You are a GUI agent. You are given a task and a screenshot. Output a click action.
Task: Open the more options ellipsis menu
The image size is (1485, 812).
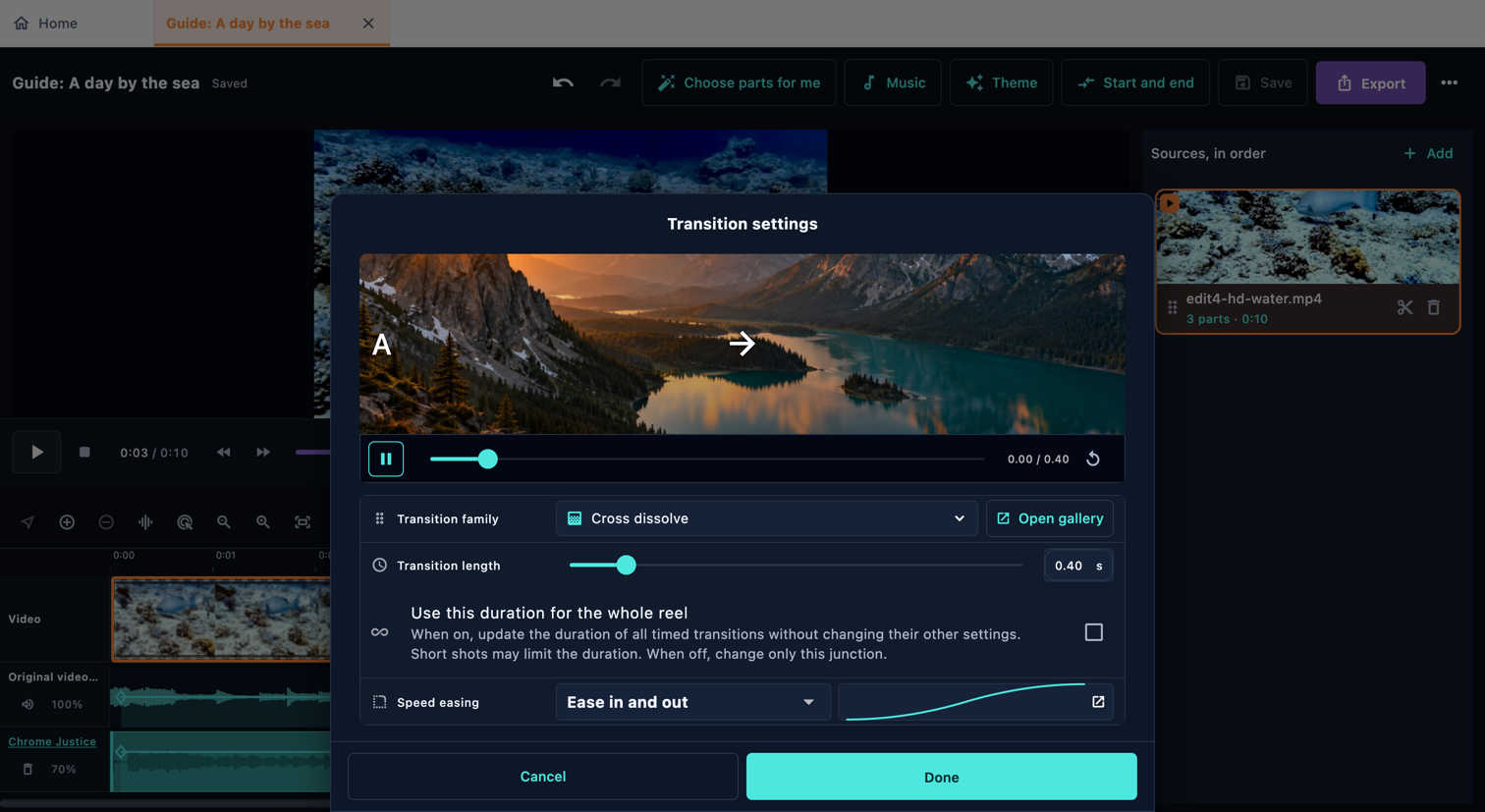pyautogui.click(x=1450, y=82)
